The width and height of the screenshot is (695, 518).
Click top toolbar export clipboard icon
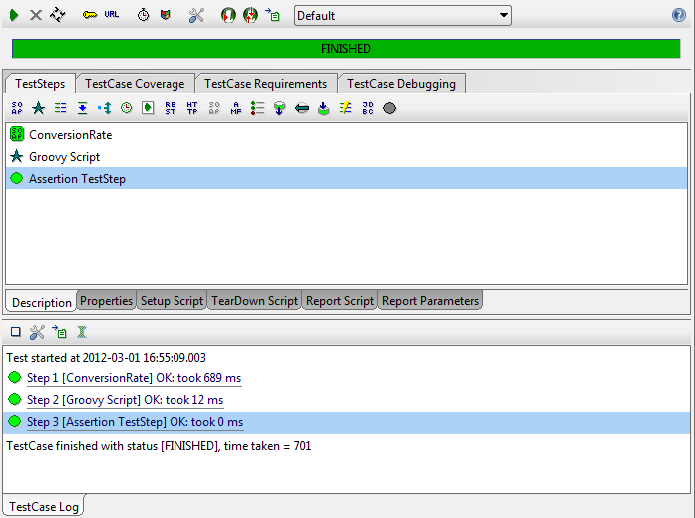[x=272, y=15]
